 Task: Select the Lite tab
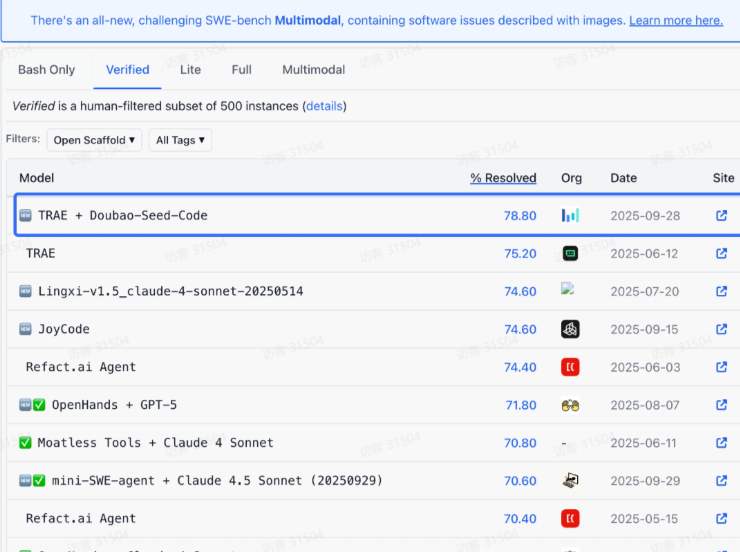pos(190,70)
